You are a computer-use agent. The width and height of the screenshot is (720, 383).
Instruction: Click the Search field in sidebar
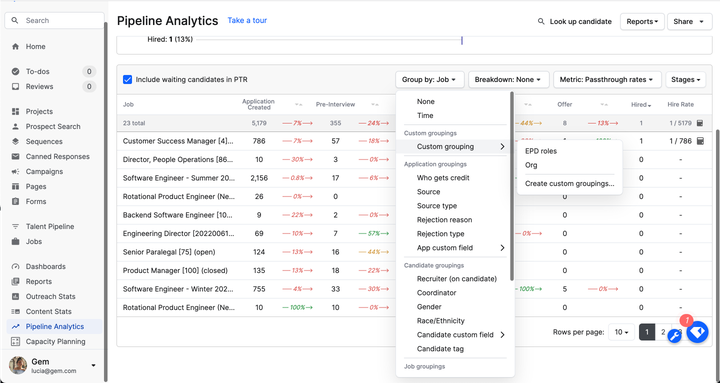(55, 20)
